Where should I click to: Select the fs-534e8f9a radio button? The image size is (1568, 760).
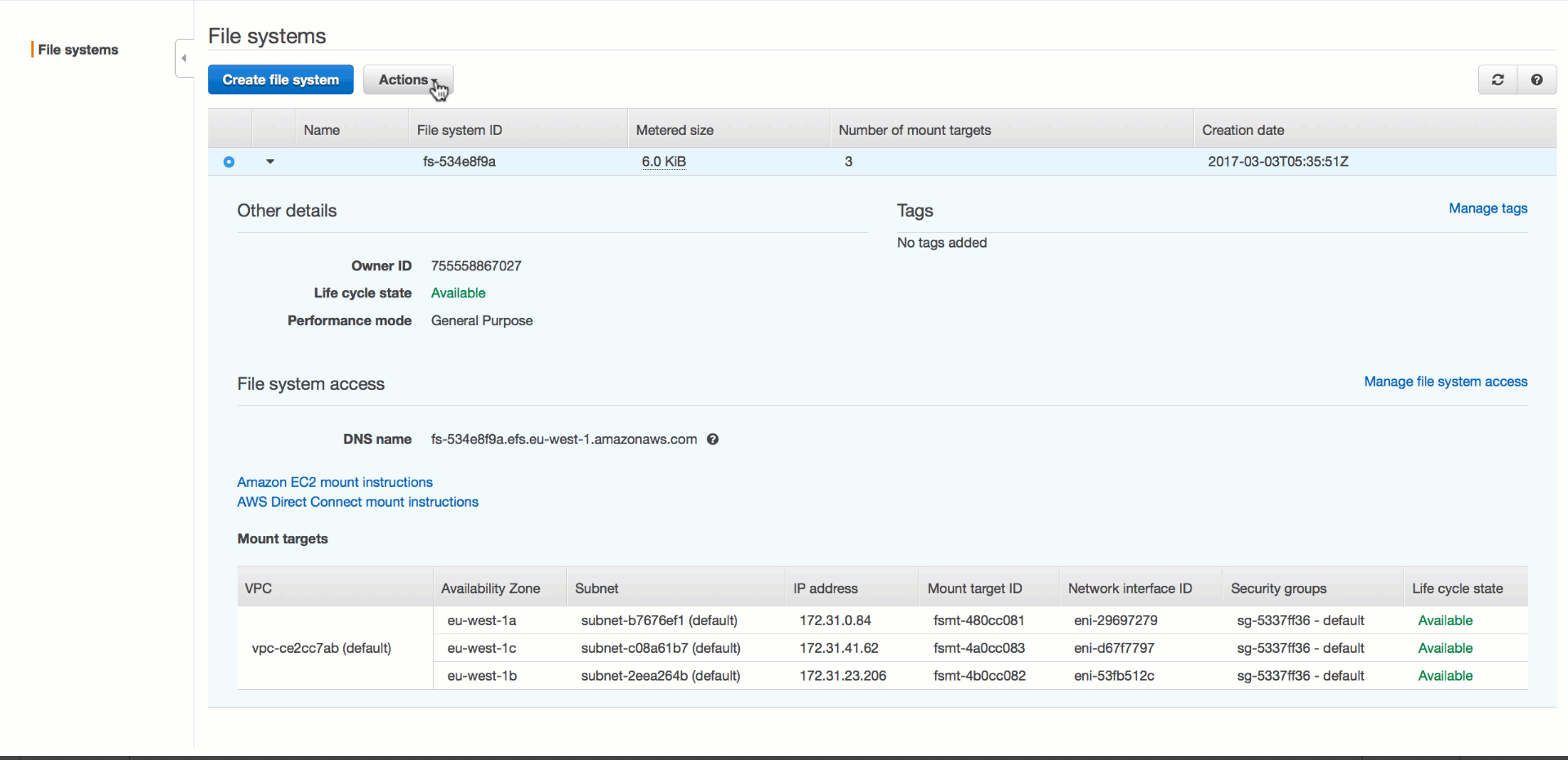[229, 162]
